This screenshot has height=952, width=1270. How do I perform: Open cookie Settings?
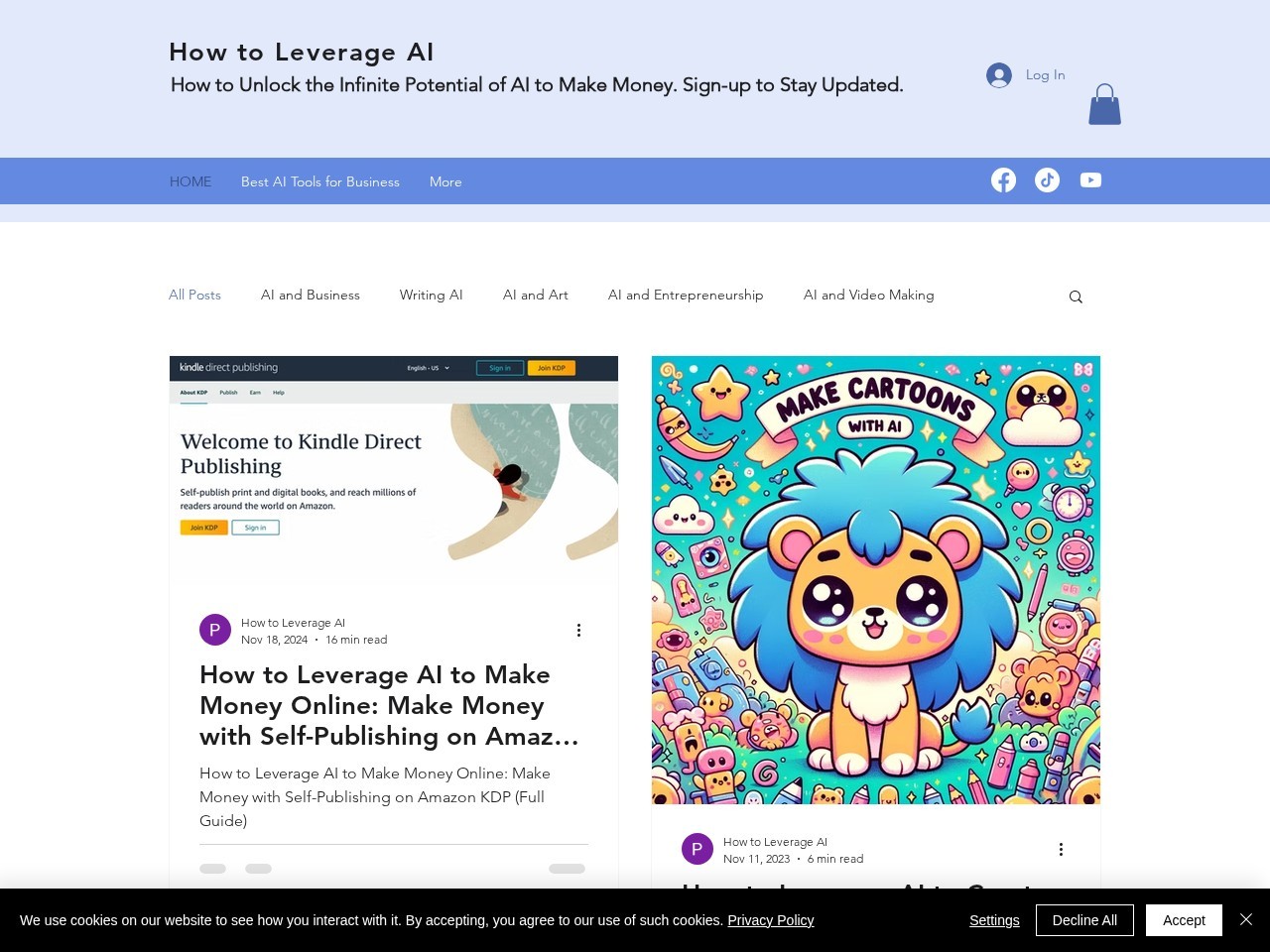coord(994,920)
